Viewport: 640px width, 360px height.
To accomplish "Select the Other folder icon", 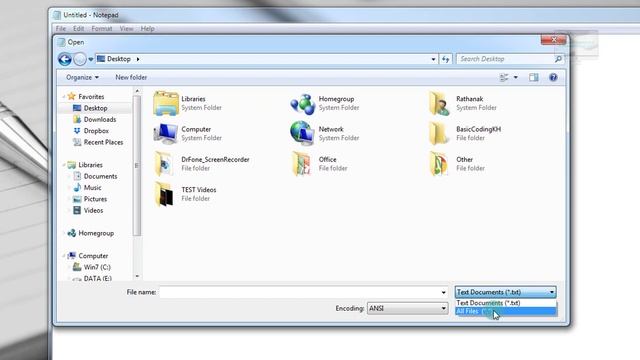I will 439,164.
